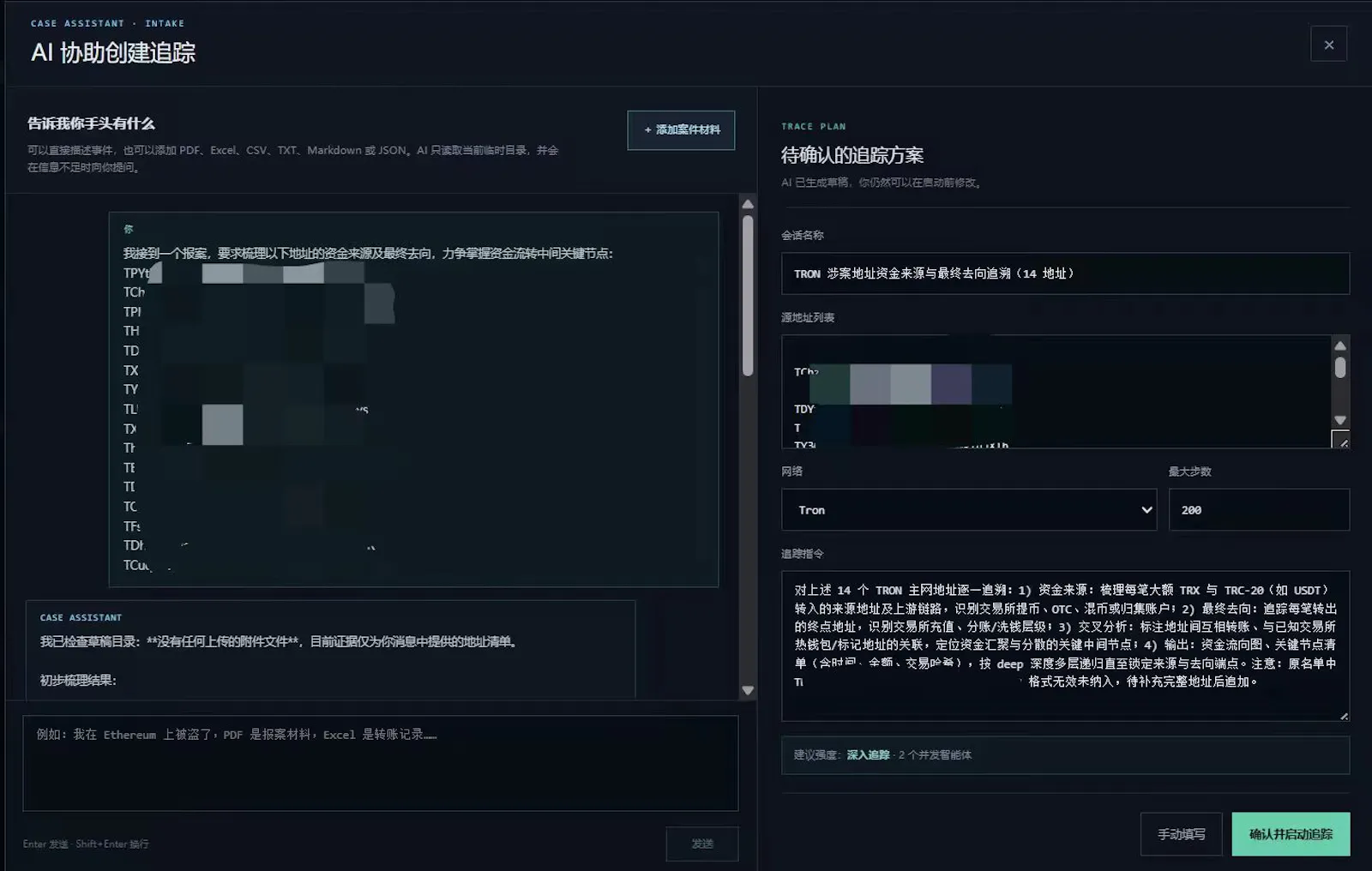Screen dimensions: 1372x871
Task: Click the chat scrollbar thumb
Action: [x=748, y=296]
